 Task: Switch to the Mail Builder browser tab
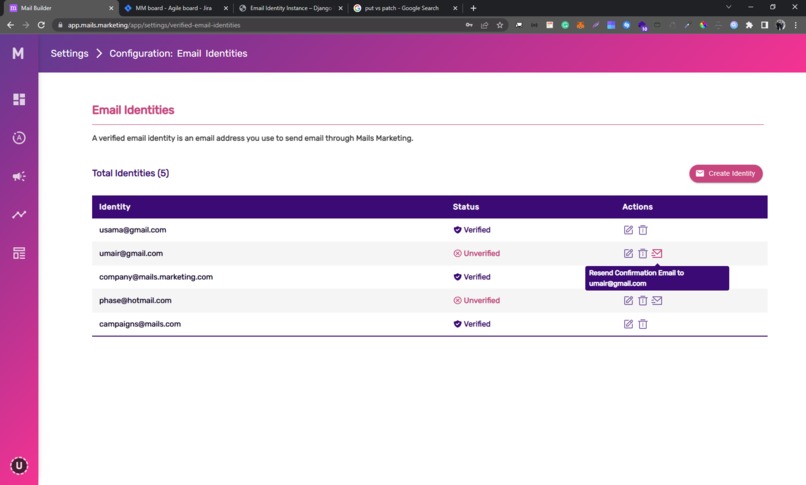(59, 8)
